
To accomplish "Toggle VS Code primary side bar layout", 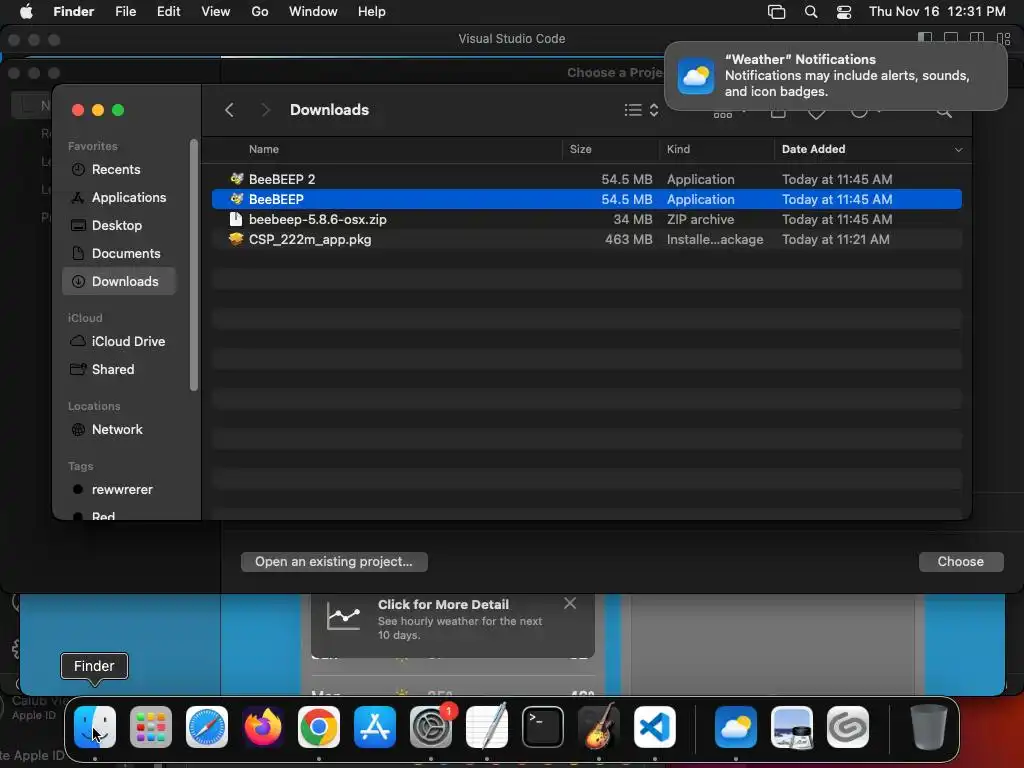I will click(925, 39).
